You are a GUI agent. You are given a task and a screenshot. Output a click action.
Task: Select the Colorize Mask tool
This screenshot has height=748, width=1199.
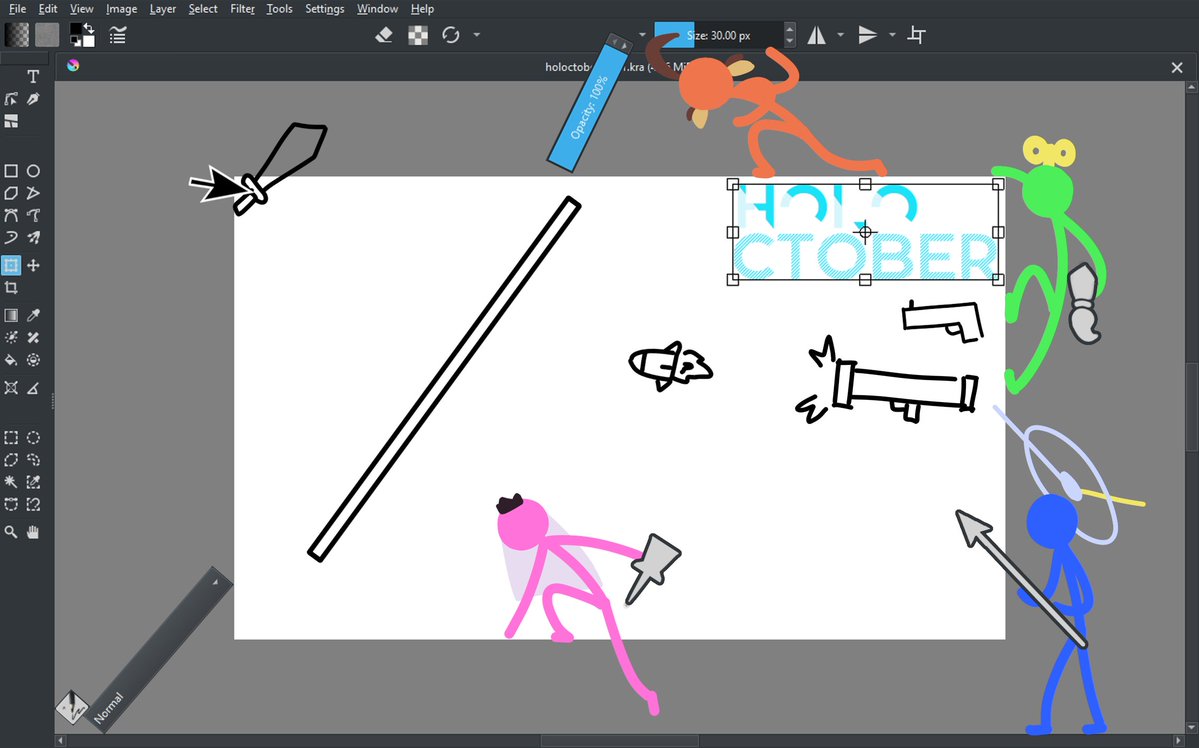click(11, 337)
